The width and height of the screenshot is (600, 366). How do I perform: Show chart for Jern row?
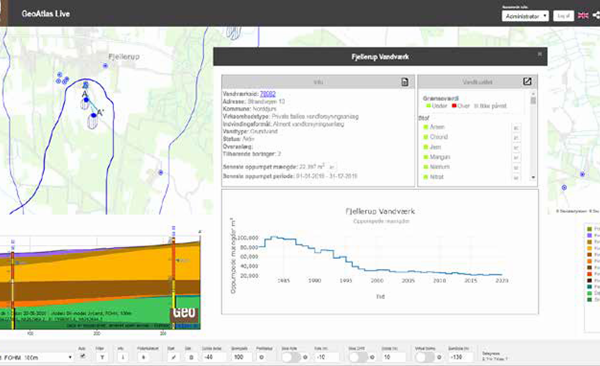coord(516,148)
